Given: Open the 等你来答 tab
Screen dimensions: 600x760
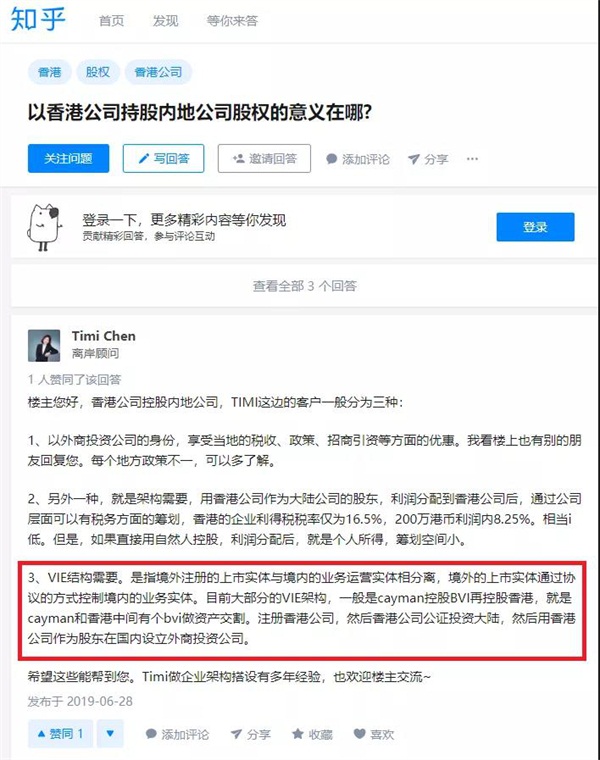Looking at the screenshot, I should (232, 21).
